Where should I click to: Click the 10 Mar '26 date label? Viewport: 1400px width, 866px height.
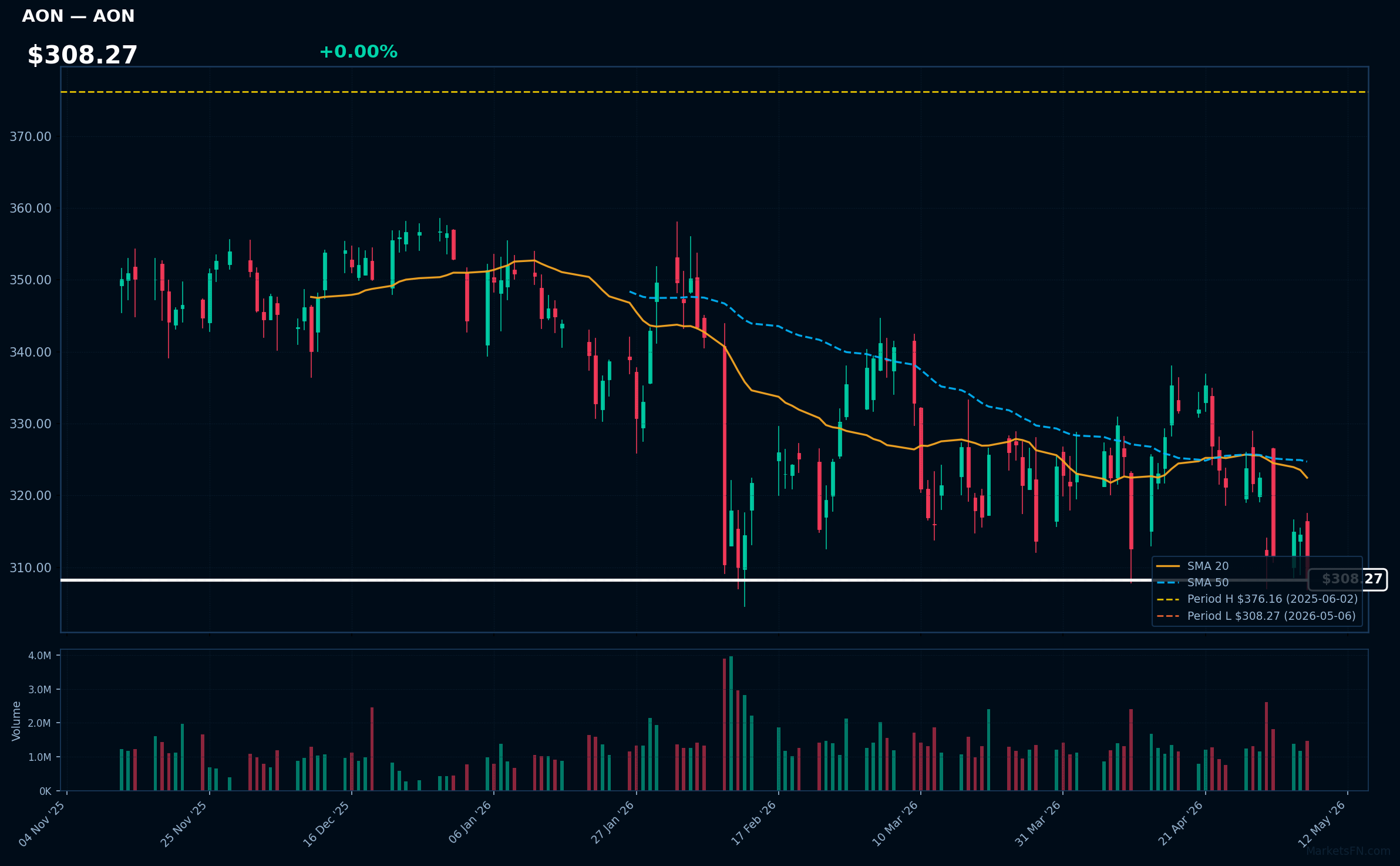(896, 824)
